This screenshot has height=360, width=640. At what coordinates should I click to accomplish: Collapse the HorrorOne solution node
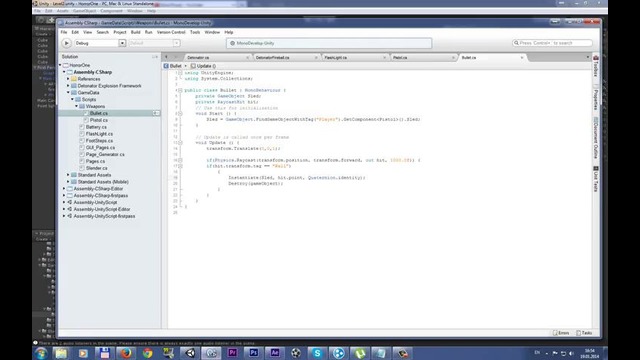tap(60, 65)
